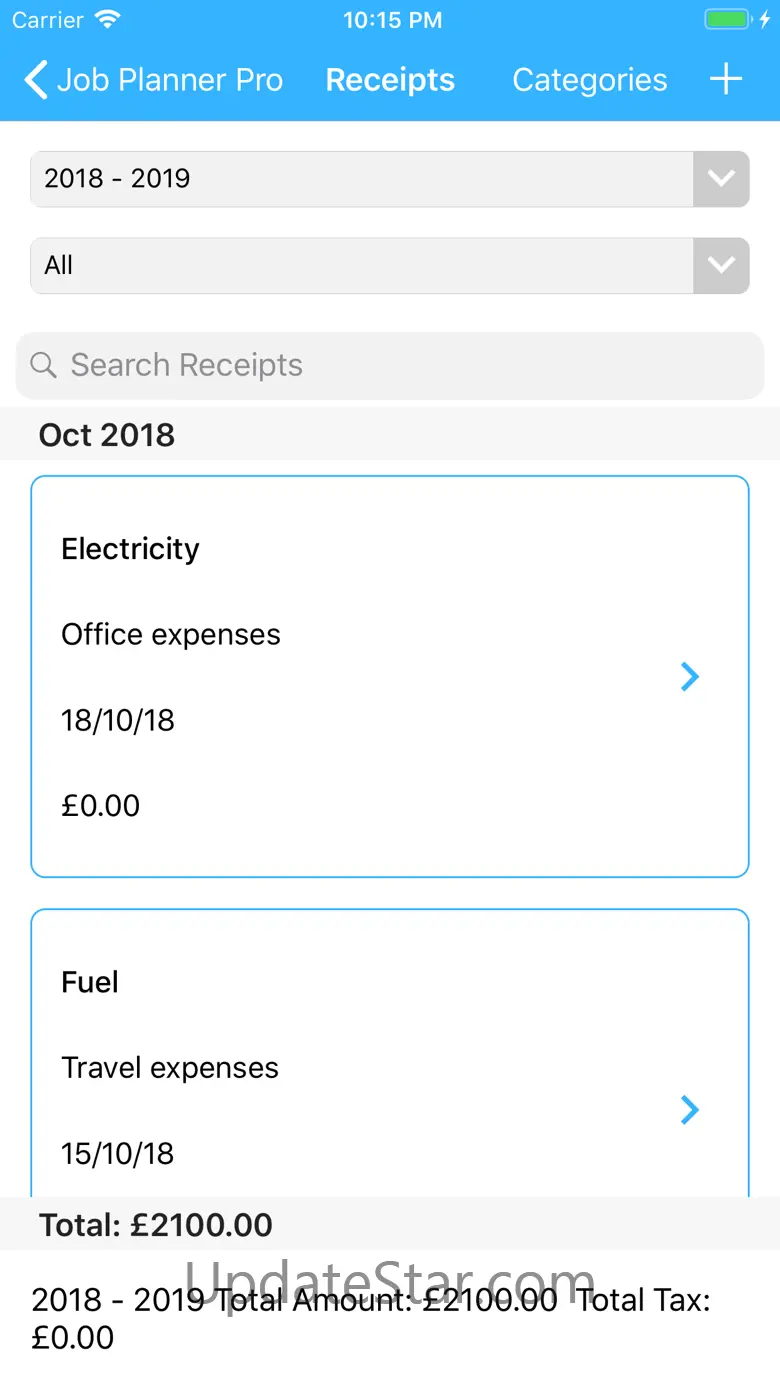Open the 2018 - 2019 tax year selector
The height and width of the screenshot is (1387, 780).
(x=362, y=179)
